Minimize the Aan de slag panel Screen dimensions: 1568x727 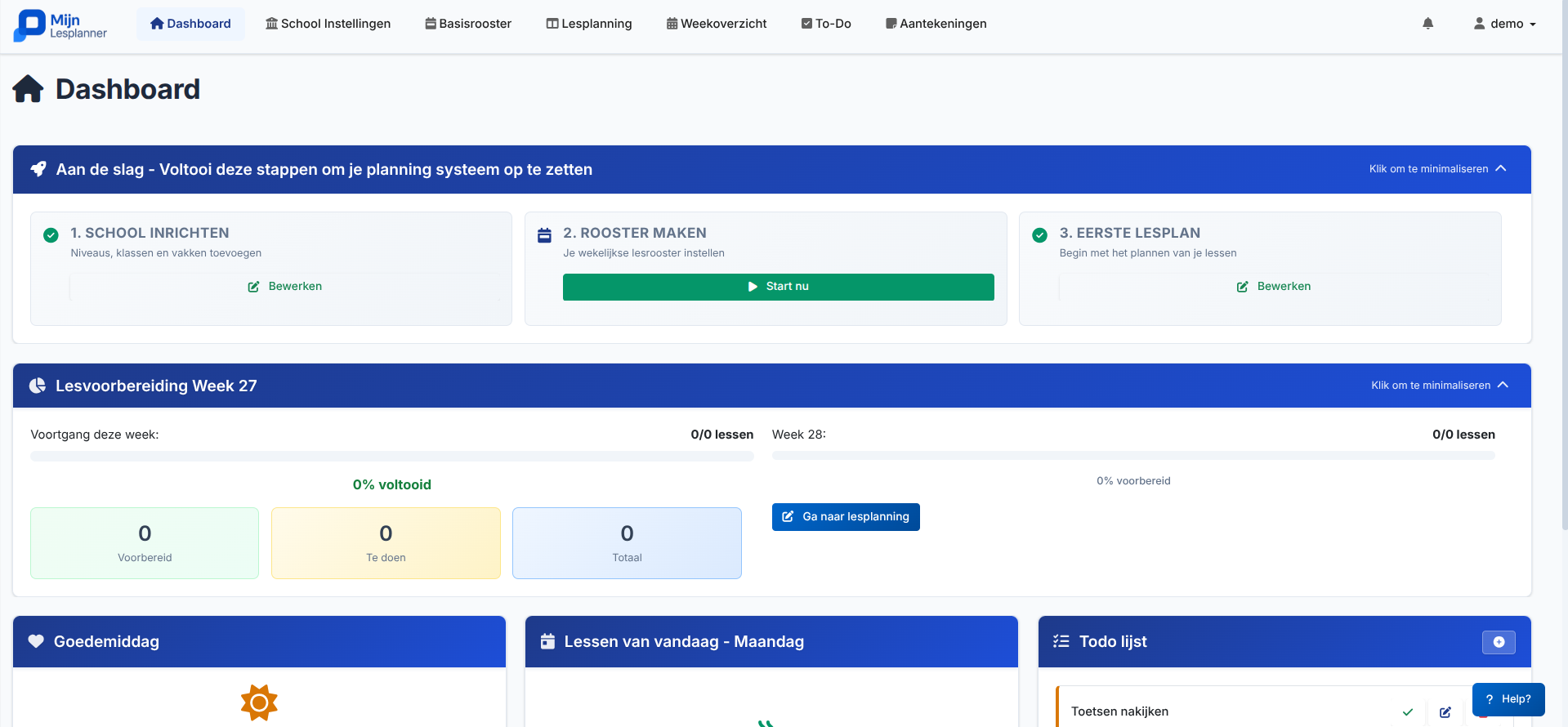[1438, 168]
